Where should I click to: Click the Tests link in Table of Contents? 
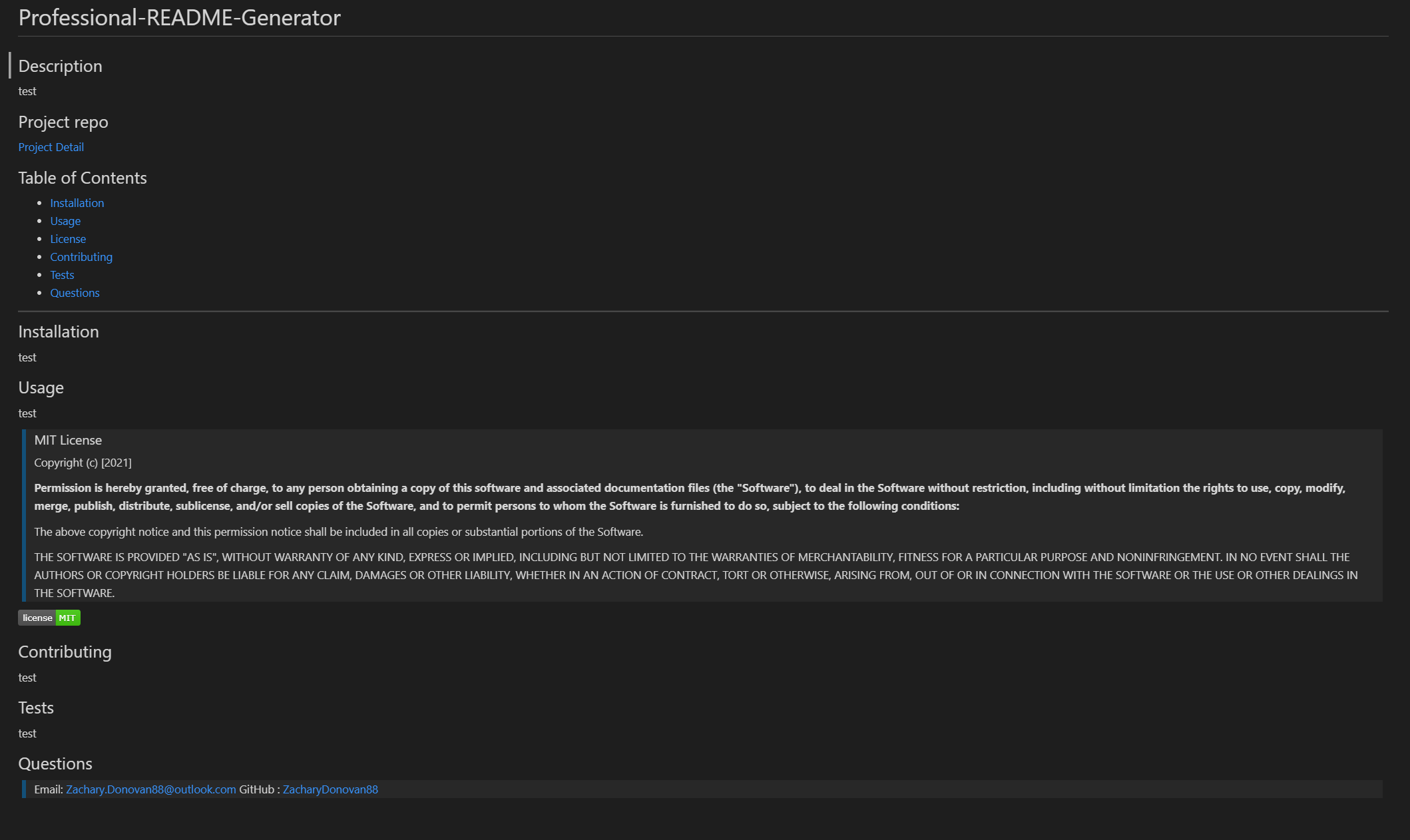(x=62, y=274)
